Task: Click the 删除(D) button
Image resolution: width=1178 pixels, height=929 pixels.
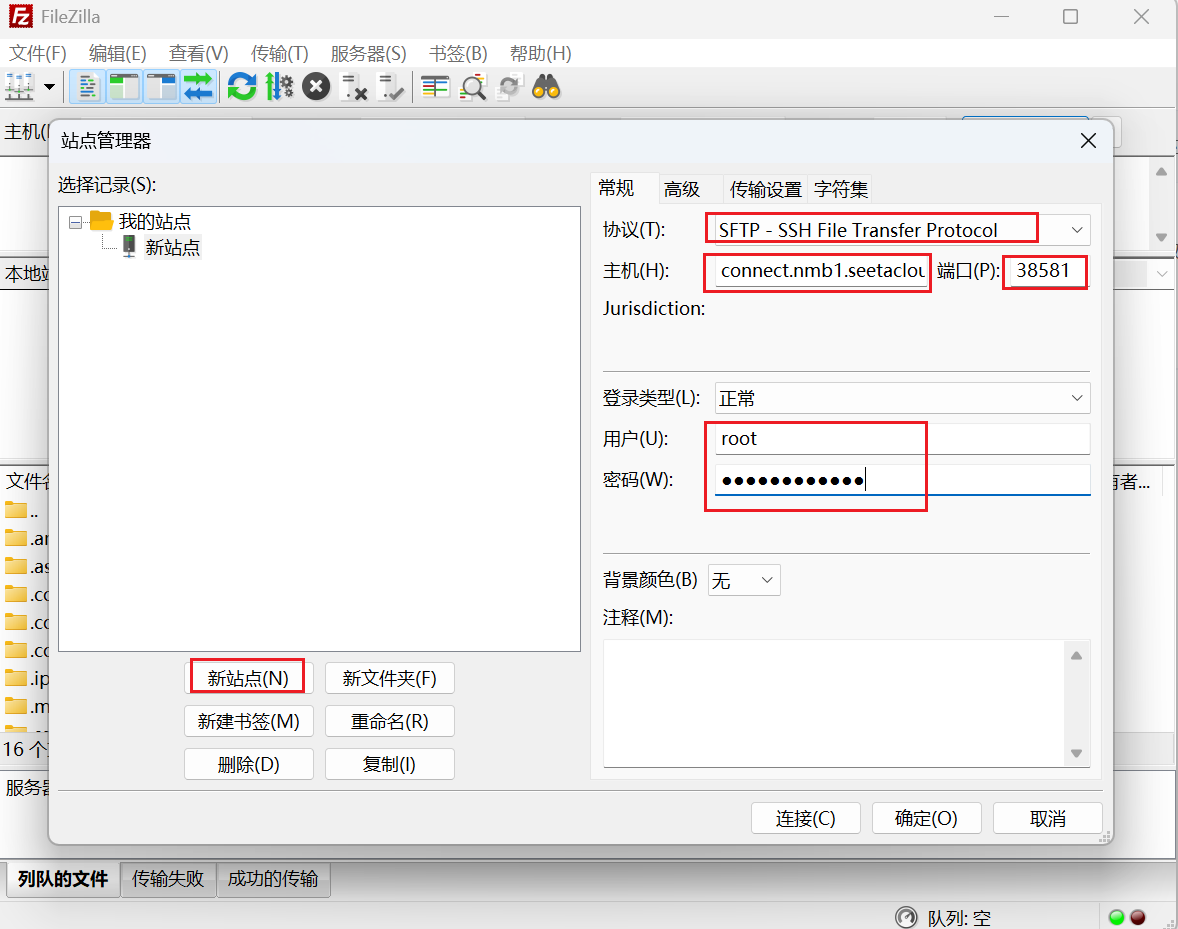Action: click(x=249, y=764)
